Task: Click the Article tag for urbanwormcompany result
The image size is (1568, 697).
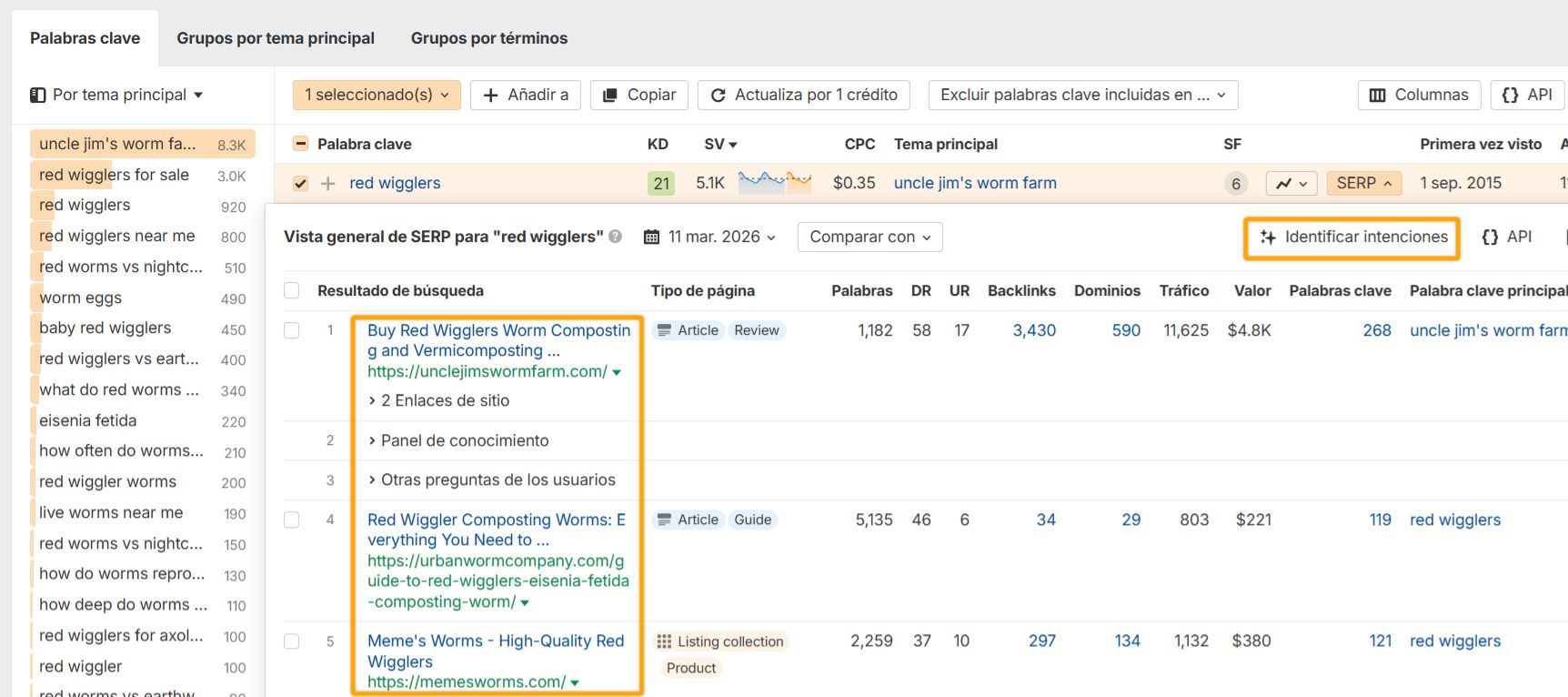Action: (689, 520)
